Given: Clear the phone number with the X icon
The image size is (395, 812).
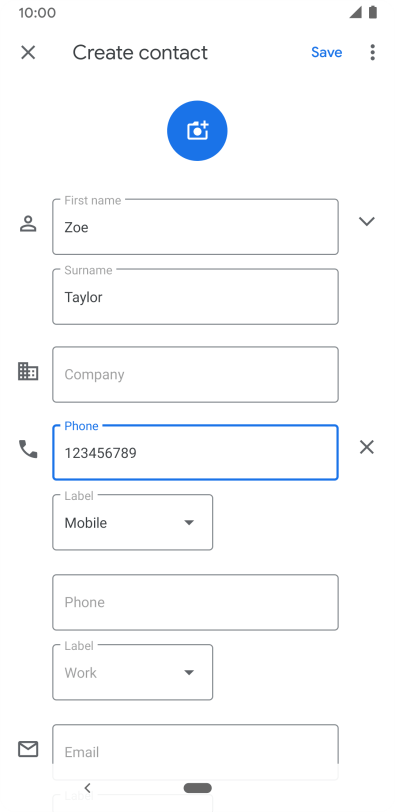Looking at the screenshot, I should click(x=367, y=447).
